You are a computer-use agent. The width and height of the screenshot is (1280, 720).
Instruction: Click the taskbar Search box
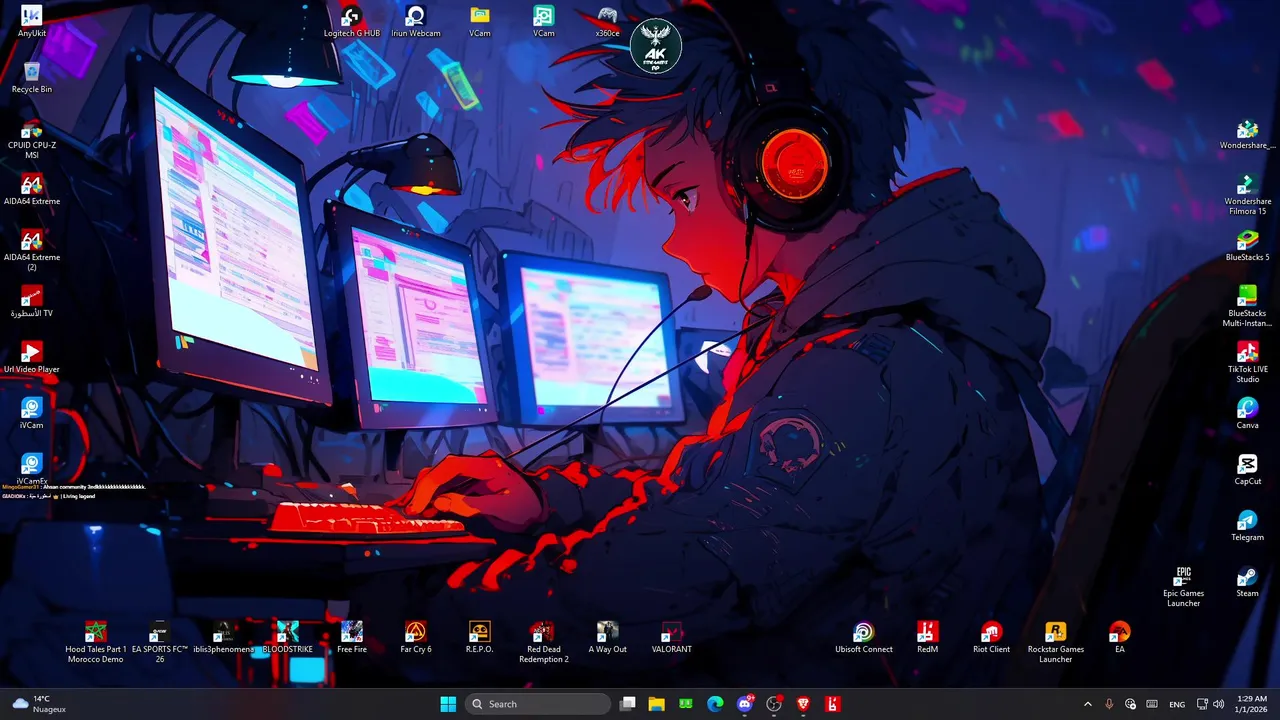click(539, 704)
